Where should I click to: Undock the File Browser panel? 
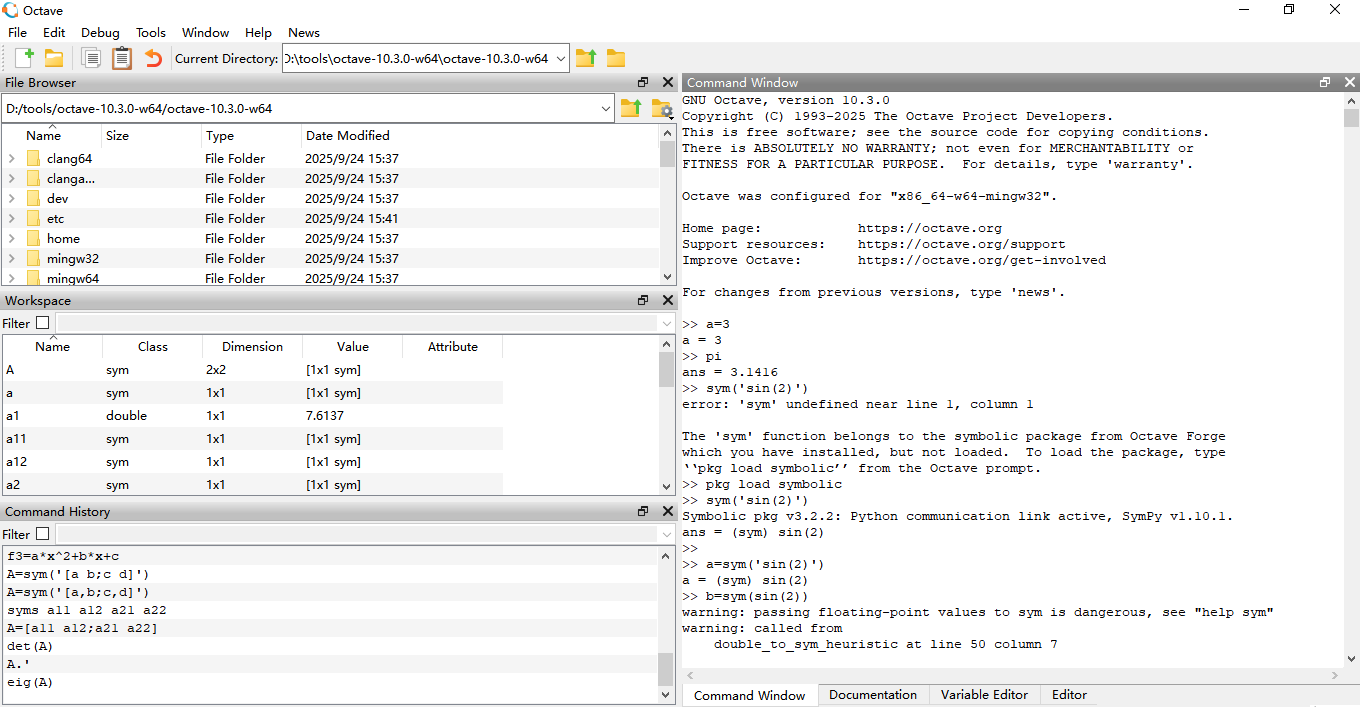tap(643, 83)
